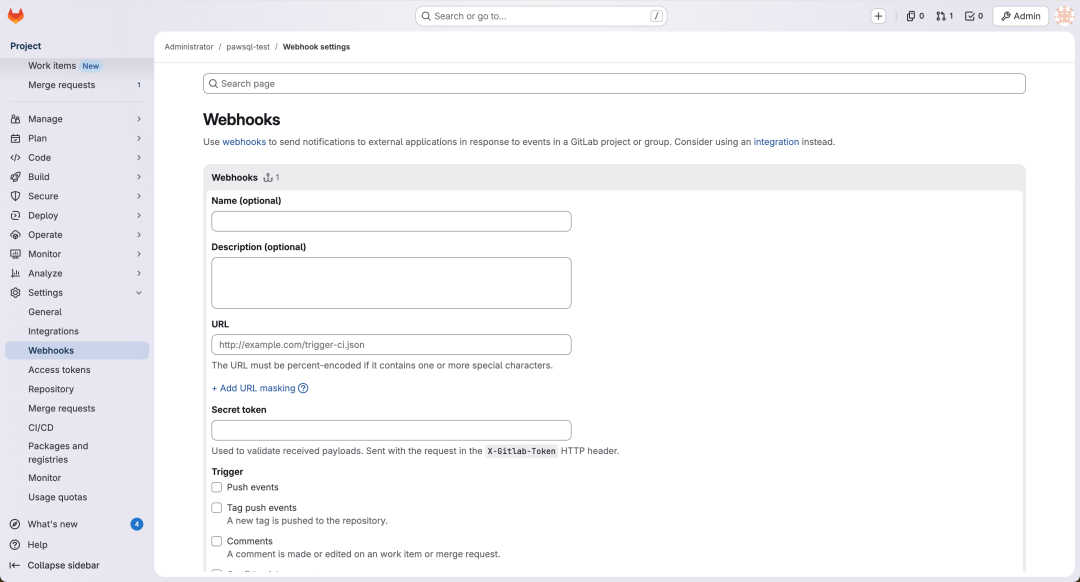Enable the Tag push events trigger
1080x582 pixels.
pyautogui.click(x=217, y=508)
